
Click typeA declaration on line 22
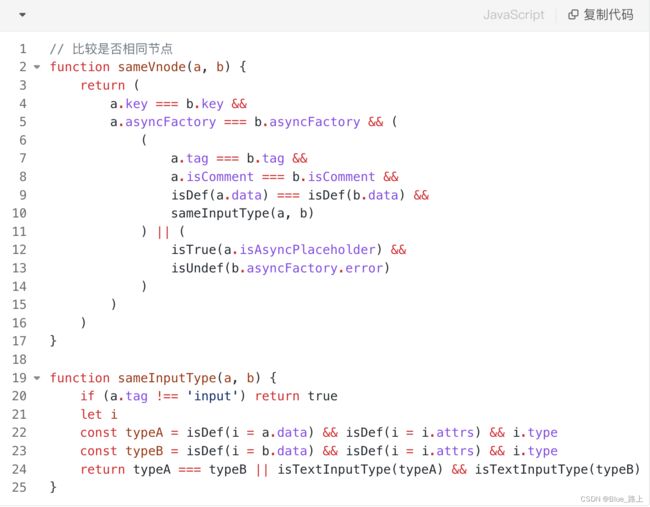pyautogui.click(x=144, y=432)
